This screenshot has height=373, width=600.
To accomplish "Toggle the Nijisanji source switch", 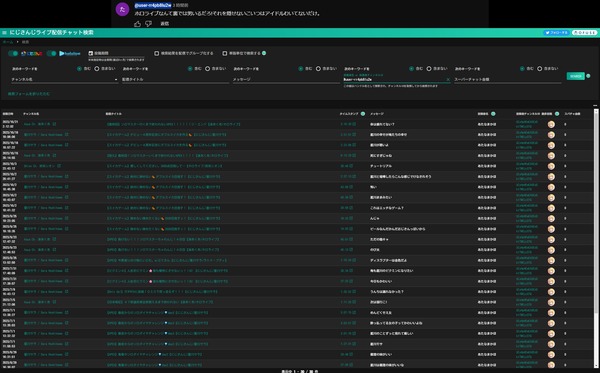I will [13, 54].
